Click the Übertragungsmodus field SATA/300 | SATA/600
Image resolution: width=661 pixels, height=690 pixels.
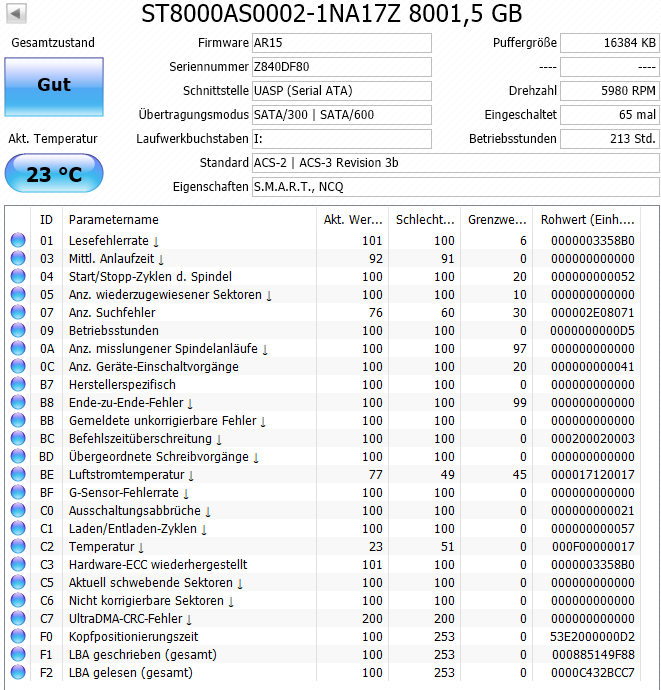[342, 115]
